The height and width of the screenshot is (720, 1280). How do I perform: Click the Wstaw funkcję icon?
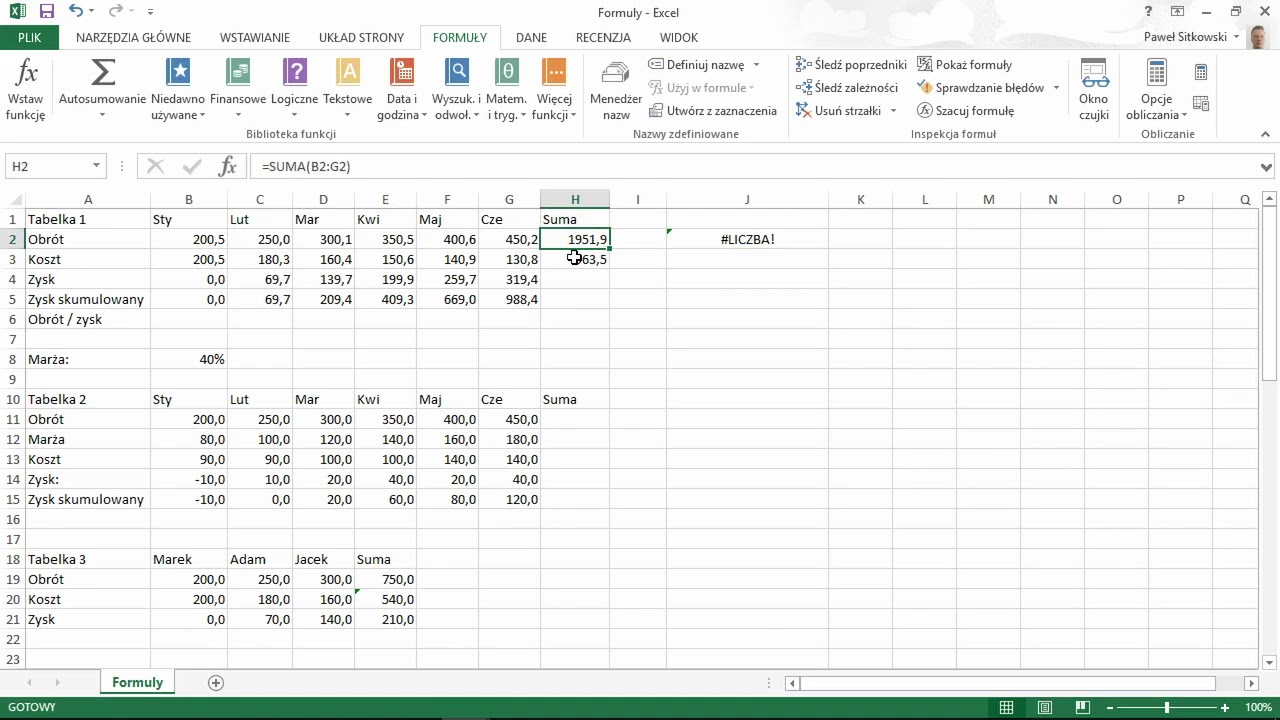click(x=27, y=90)
